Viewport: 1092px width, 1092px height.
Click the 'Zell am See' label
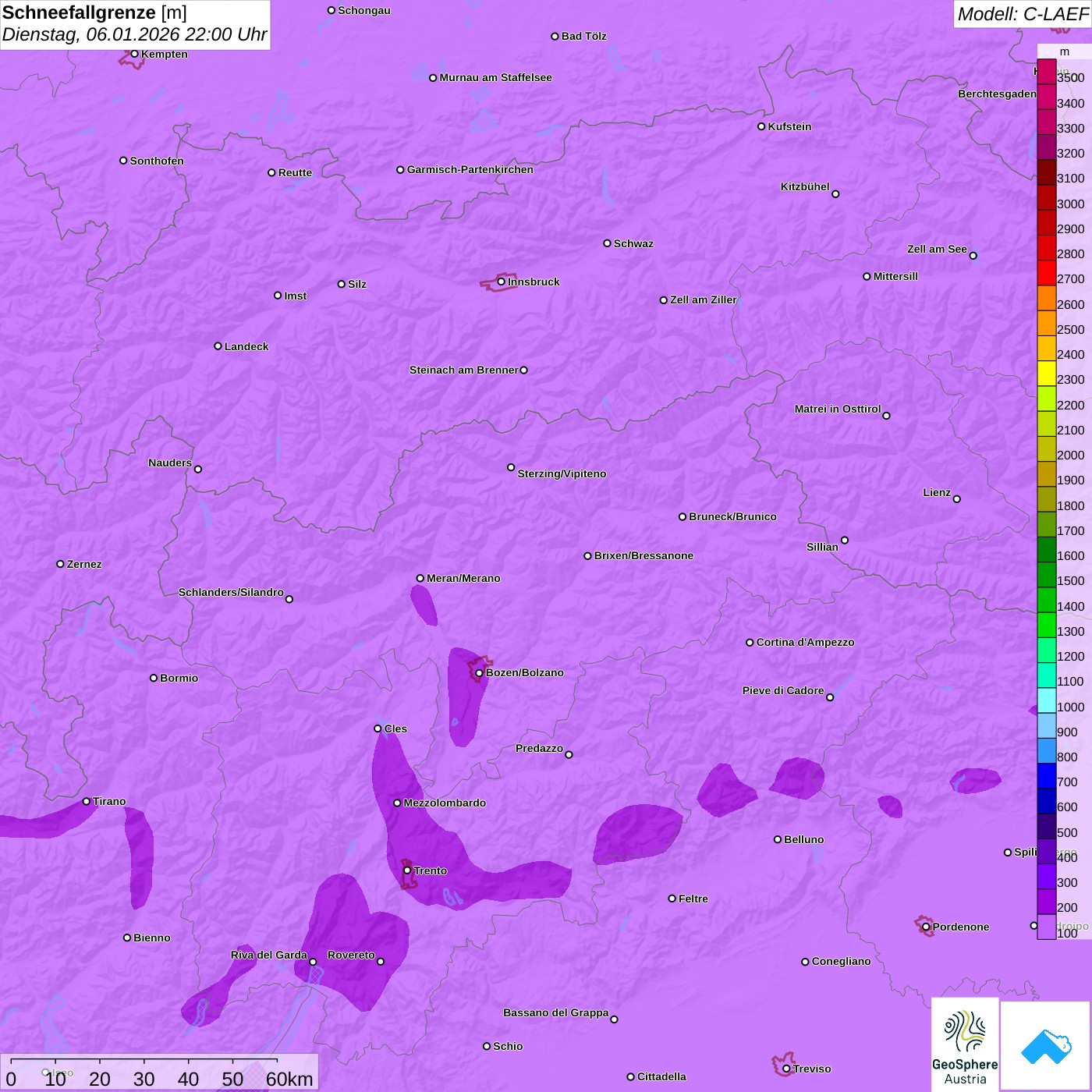pos(937,249)
